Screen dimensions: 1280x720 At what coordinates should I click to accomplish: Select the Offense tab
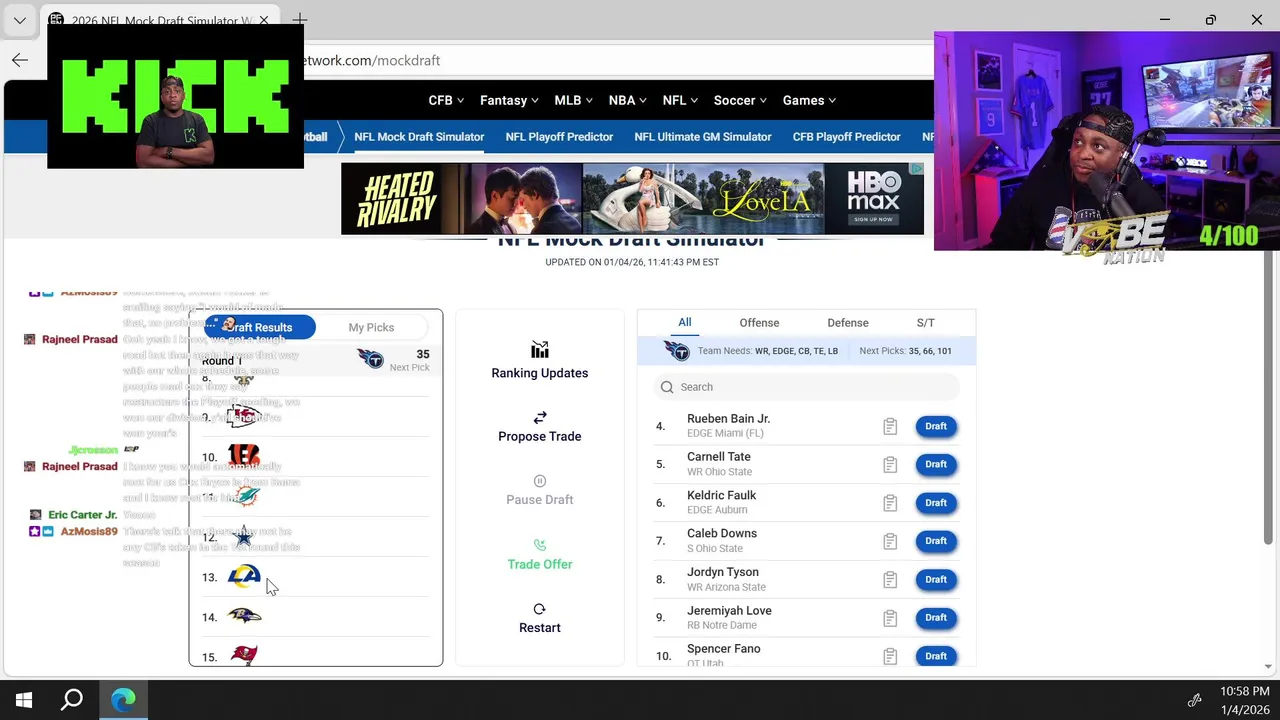pyautogui.click(x=759, y=322)
